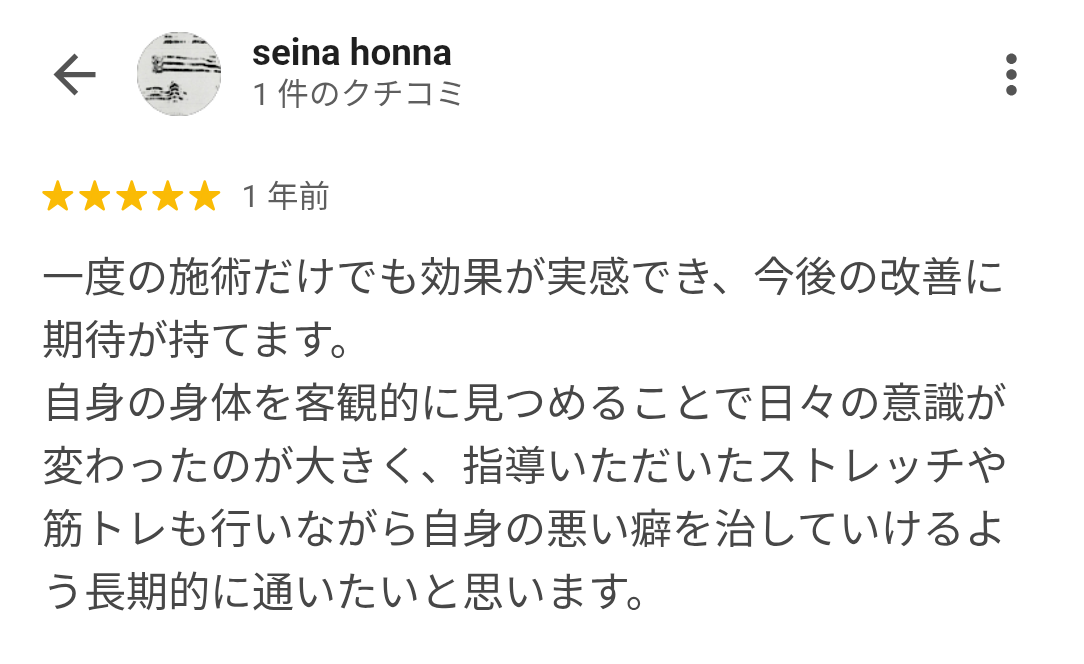The image size is (1084, 664).
Task: View the reviewer's 1 件のクチコミ count
Action: (x=357, y=94)
